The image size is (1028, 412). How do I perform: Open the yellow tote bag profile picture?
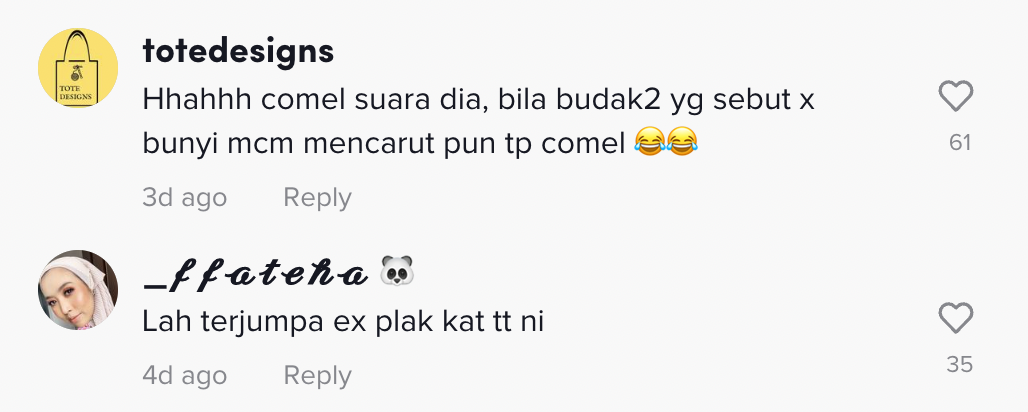(78, 68)
